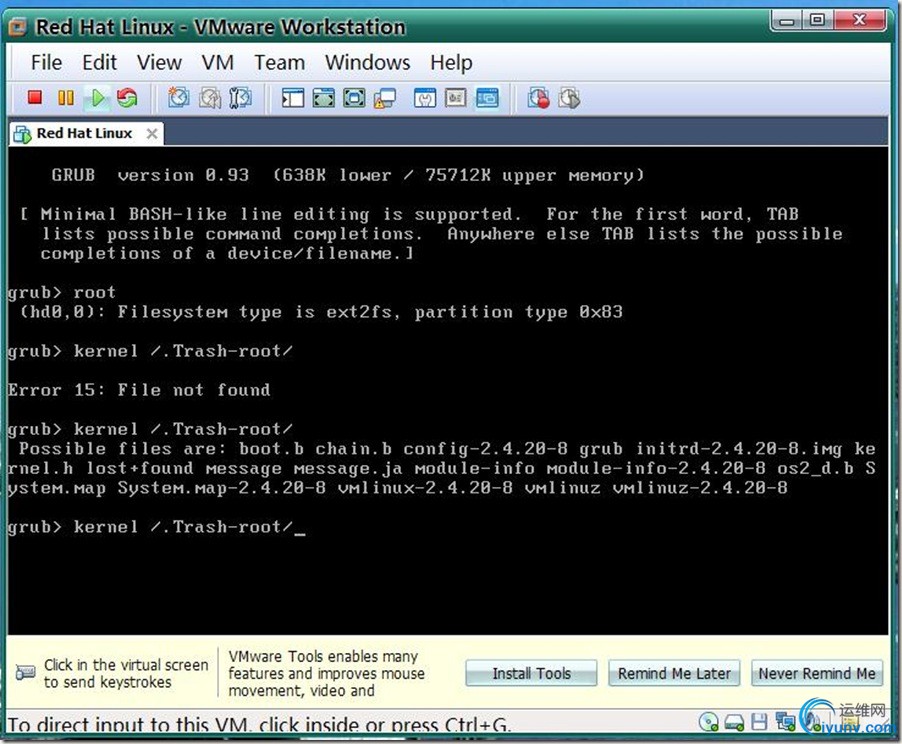Open the appliance view icon
902x744 pixels.
tap(456, 98)
